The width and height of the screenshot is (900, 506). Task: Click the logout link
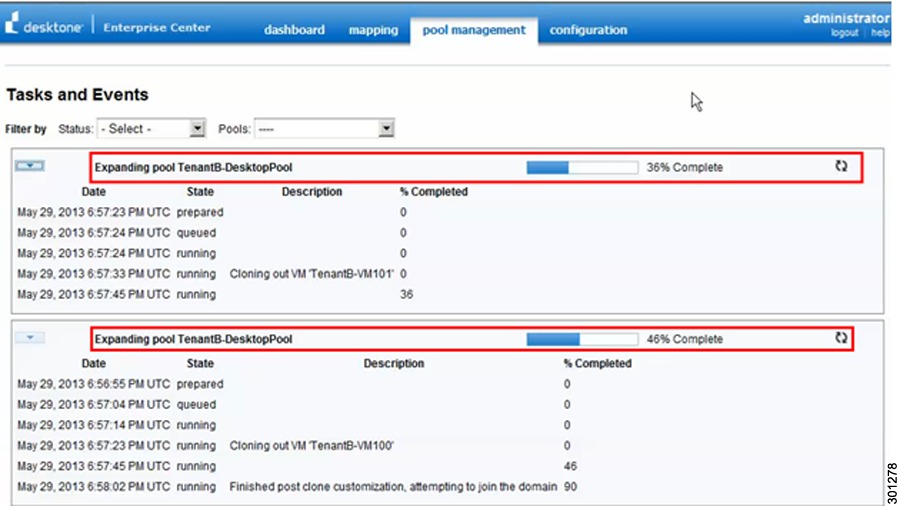[x=844, y=33]
